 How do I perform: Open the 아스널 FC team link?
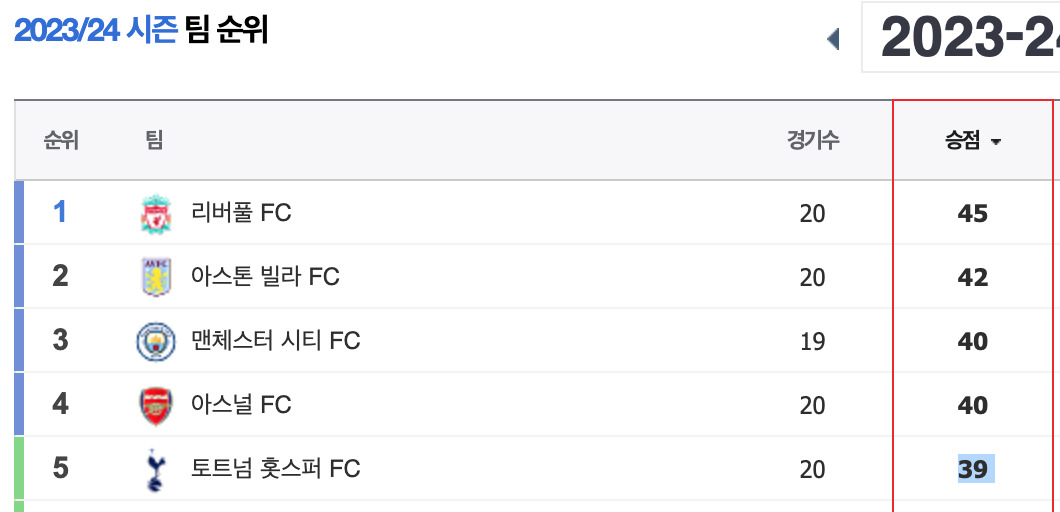(241, 405)
